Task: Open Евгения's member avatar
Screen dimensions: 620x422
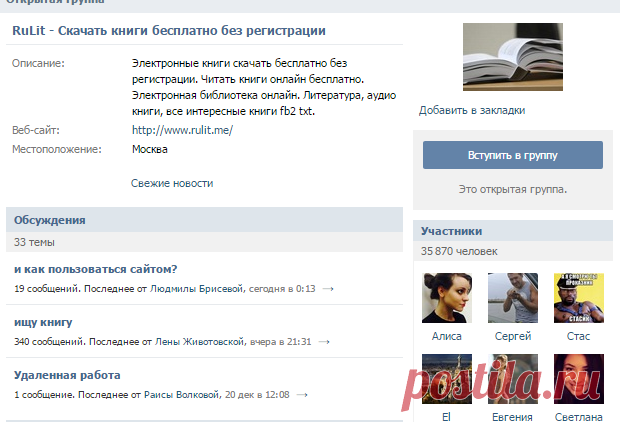Action: tap(513, 379)
